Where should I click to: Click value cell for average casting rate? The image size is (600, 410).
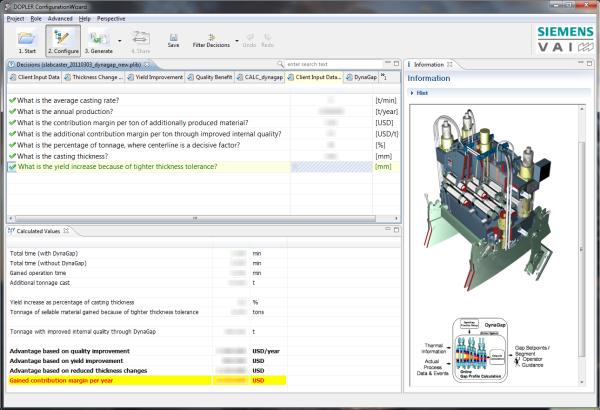[x=331, y=100]
